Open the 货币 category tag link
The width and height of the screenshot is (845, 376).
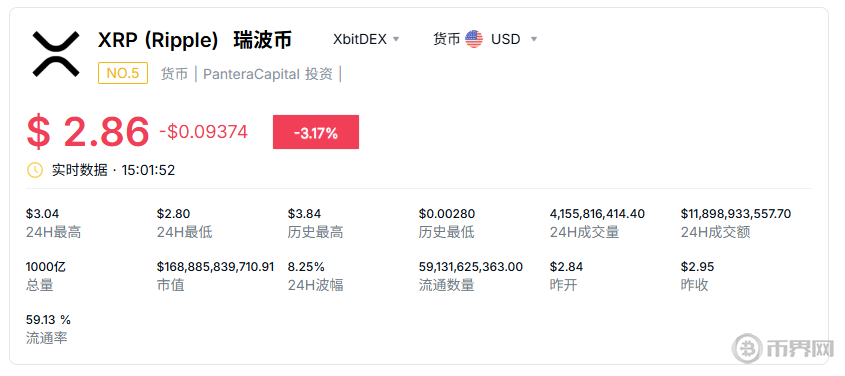tap(174, 74)
